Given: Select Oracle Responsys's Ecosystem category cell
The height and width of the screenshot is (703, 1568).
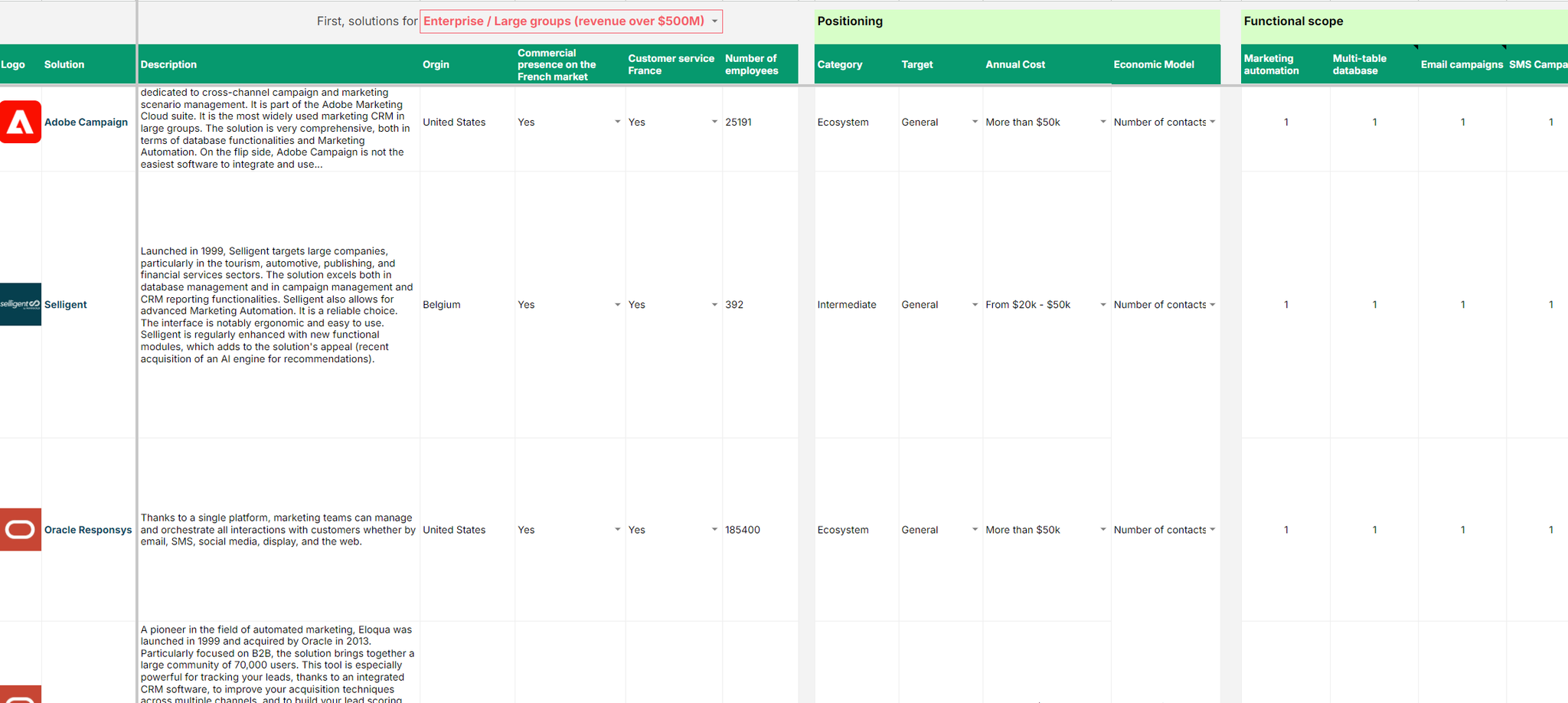Looking at the screenshot, I should (857, 529).
